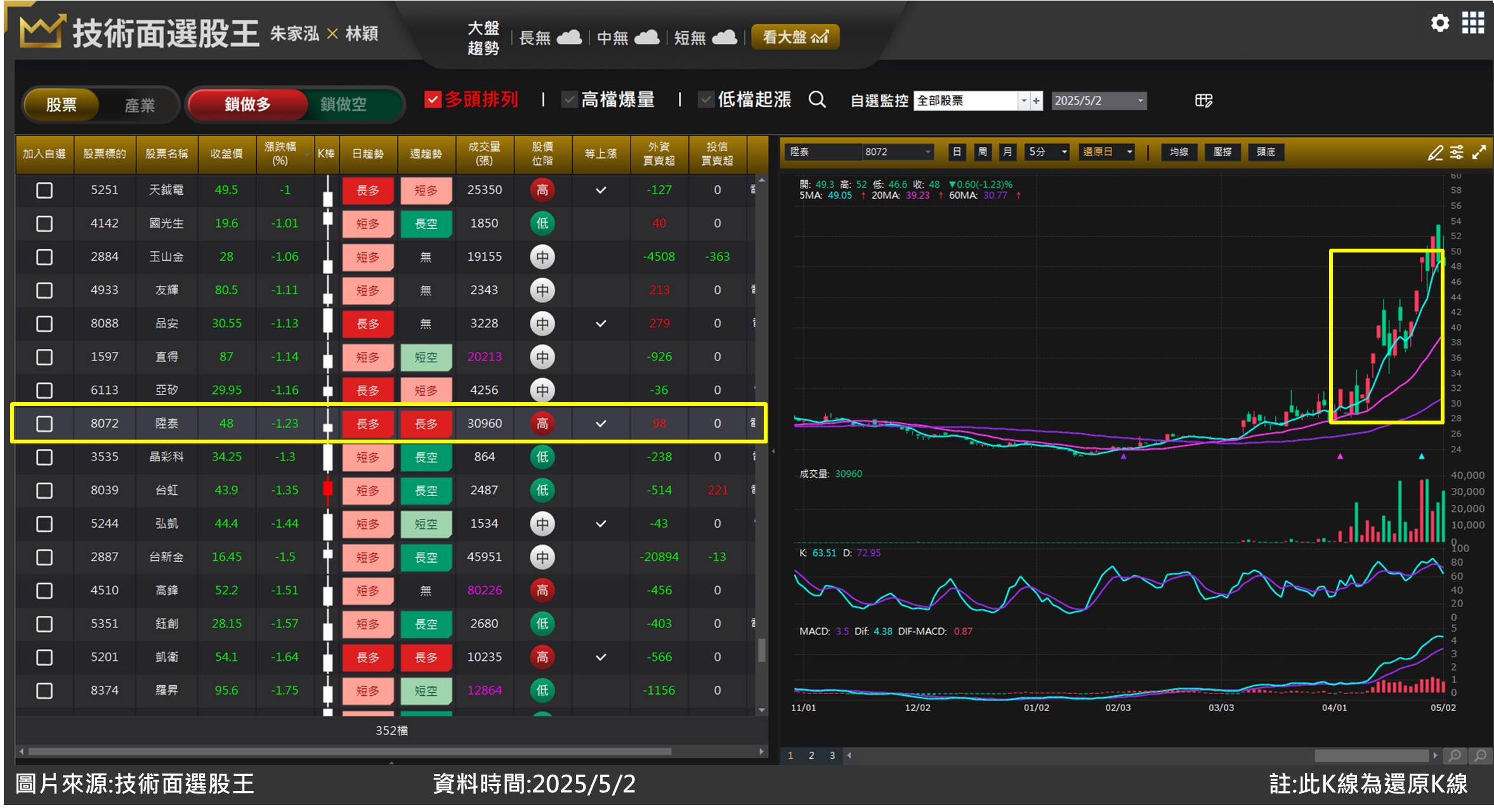
Task: Select the 日 chart period
Action: (x=957, y=152)
